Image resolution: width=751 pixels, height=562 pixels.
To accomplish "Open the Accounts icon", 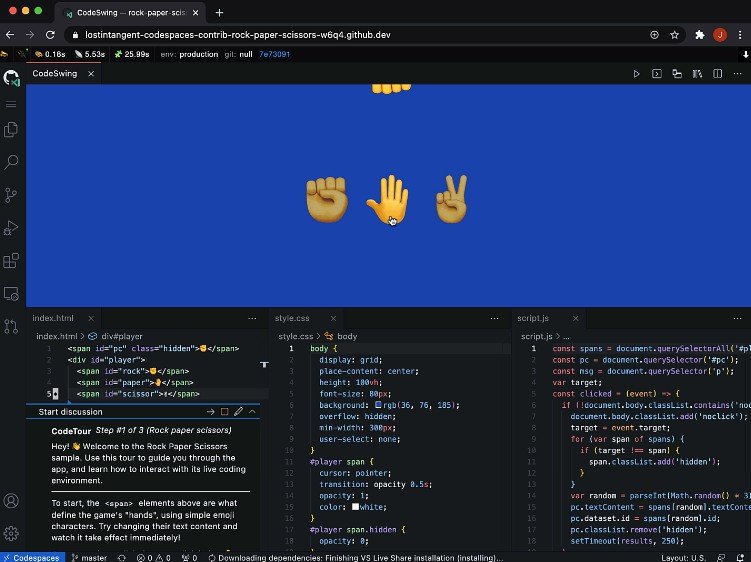I will [11, 501].
